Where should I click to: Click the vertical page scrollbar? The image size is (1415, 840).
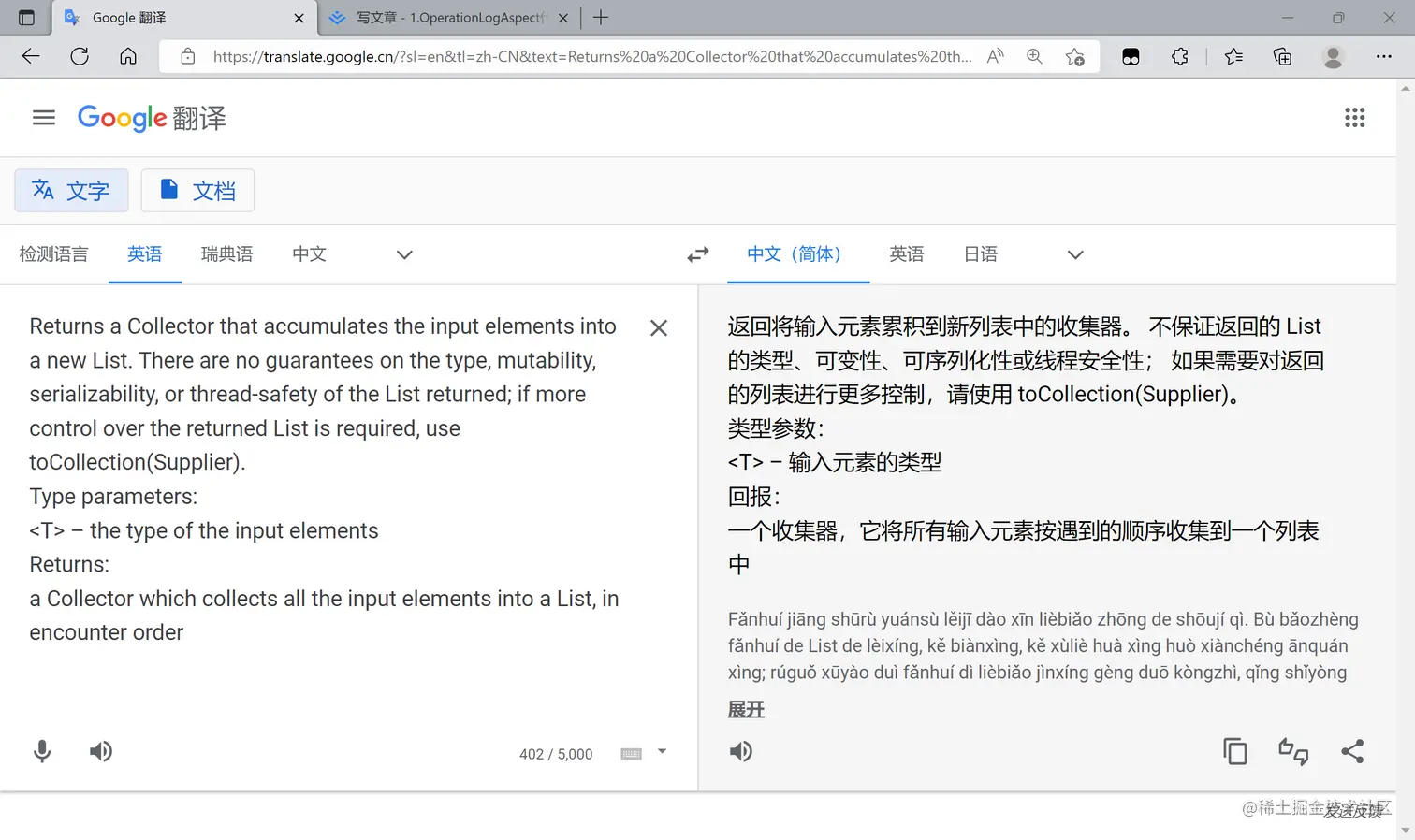[x=1406, y=458]
